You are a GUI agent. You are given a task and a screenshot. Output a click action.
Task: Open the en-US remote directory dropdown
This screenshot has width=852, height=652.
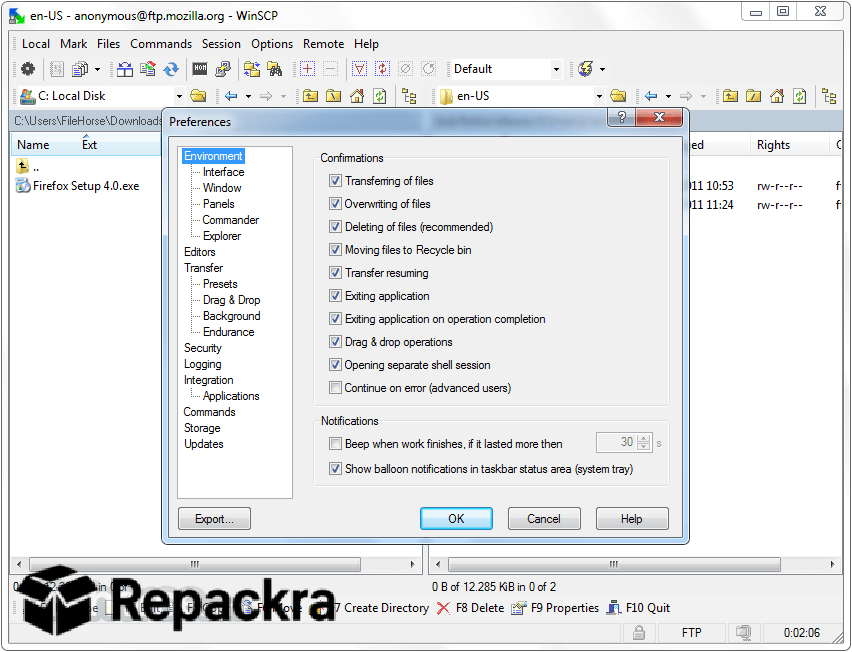click(x=599, y=97)
